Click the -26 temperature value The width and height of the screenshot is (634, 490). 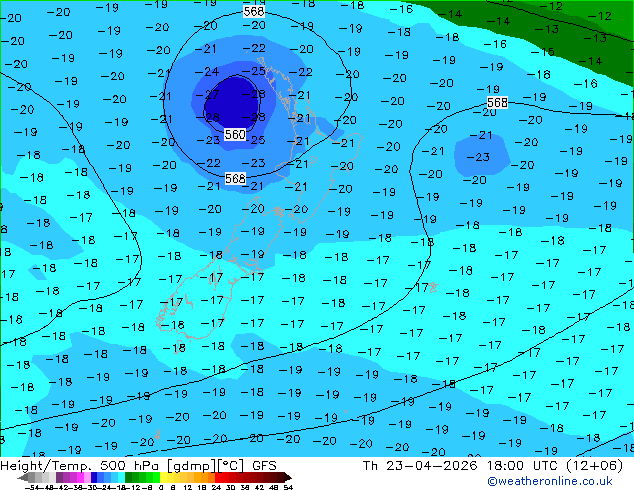pos(211,117)
